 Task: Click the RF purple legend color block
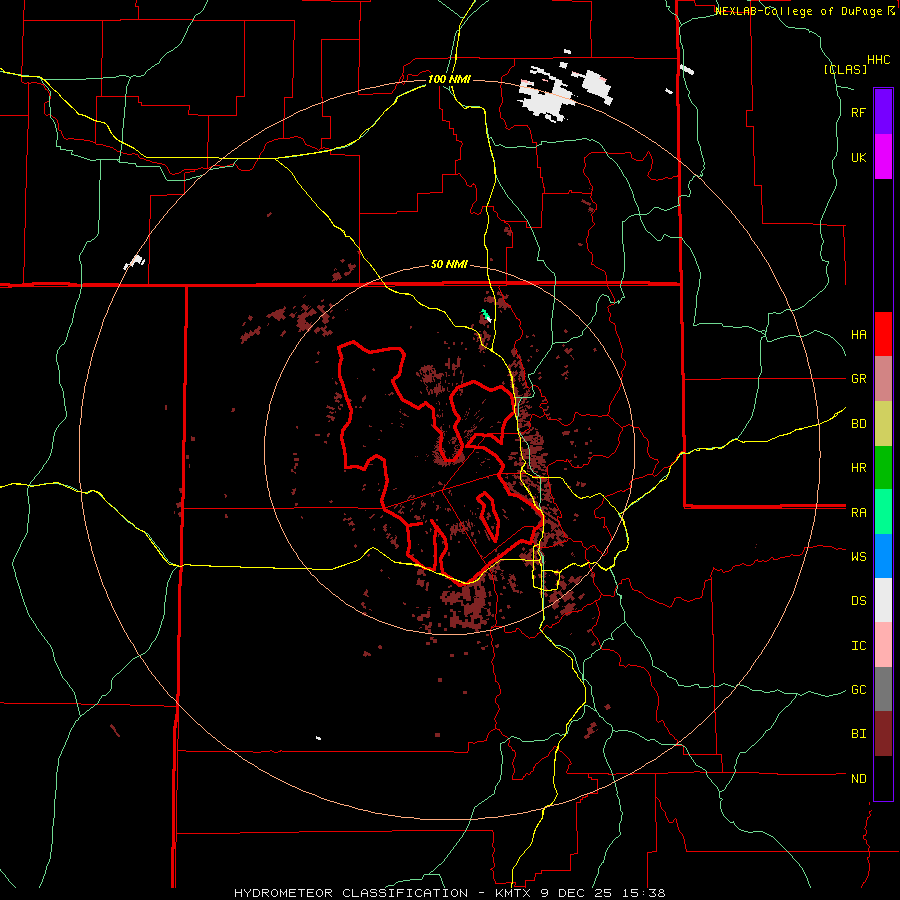[x=883, y=112]
